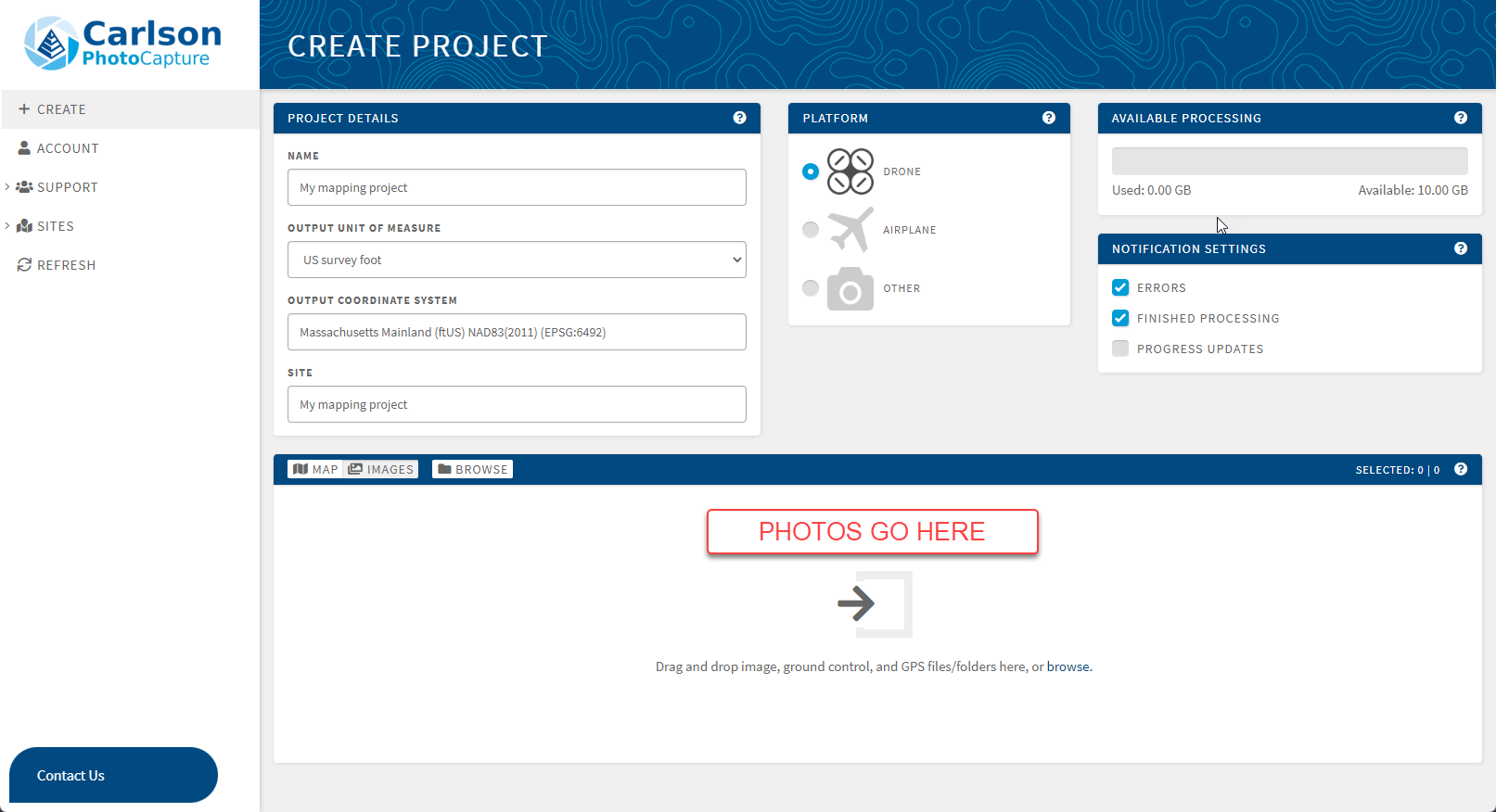Click the browse link in drop area
This screenshot has height=812, width=1496.
1068,666
